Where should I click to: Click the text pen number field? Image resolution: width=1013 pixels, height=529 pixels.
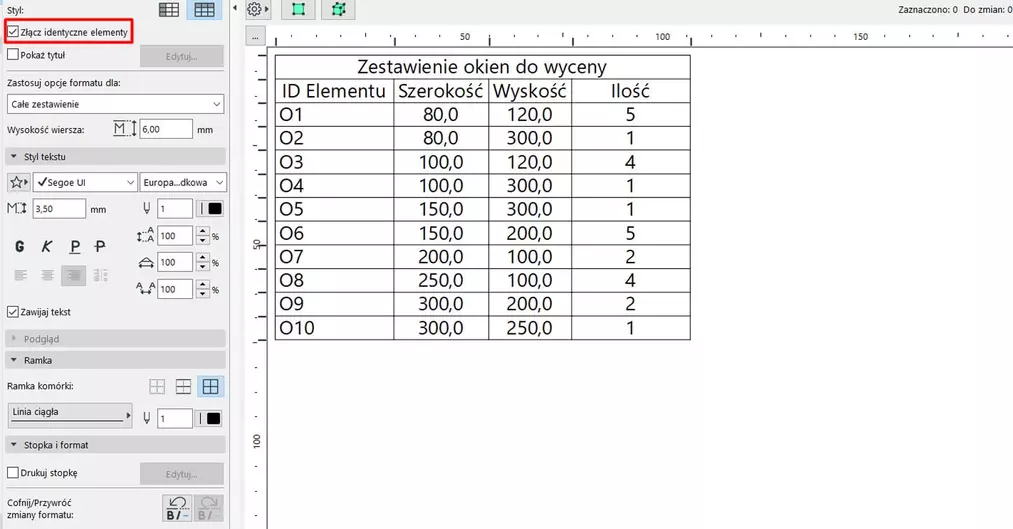(174, 209)
